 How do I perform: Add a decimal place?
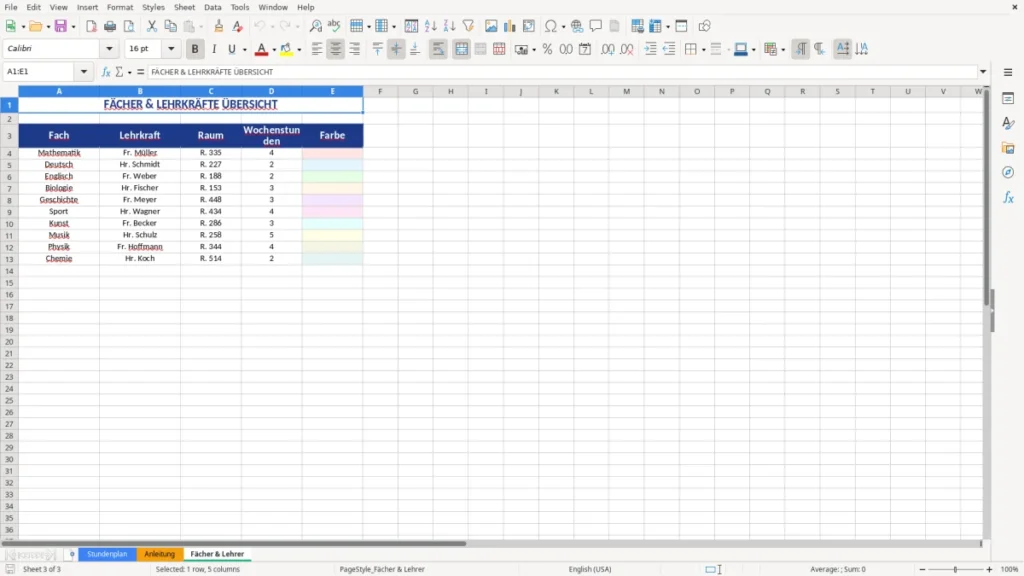607,49
